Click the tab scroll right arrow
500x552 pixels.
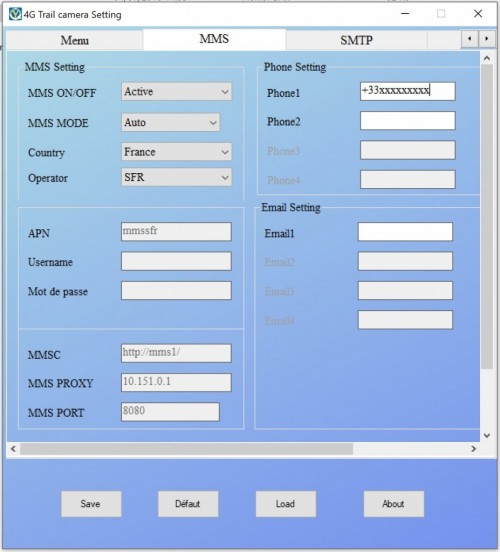pyautogui.click(x=487, y=39)
